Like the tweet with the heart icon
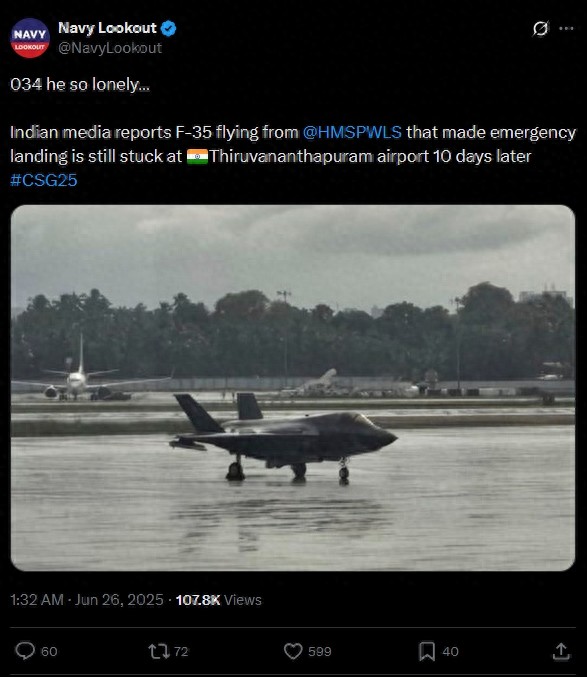The height and width of the screenshot is (677, 587). tap(293, 651)
